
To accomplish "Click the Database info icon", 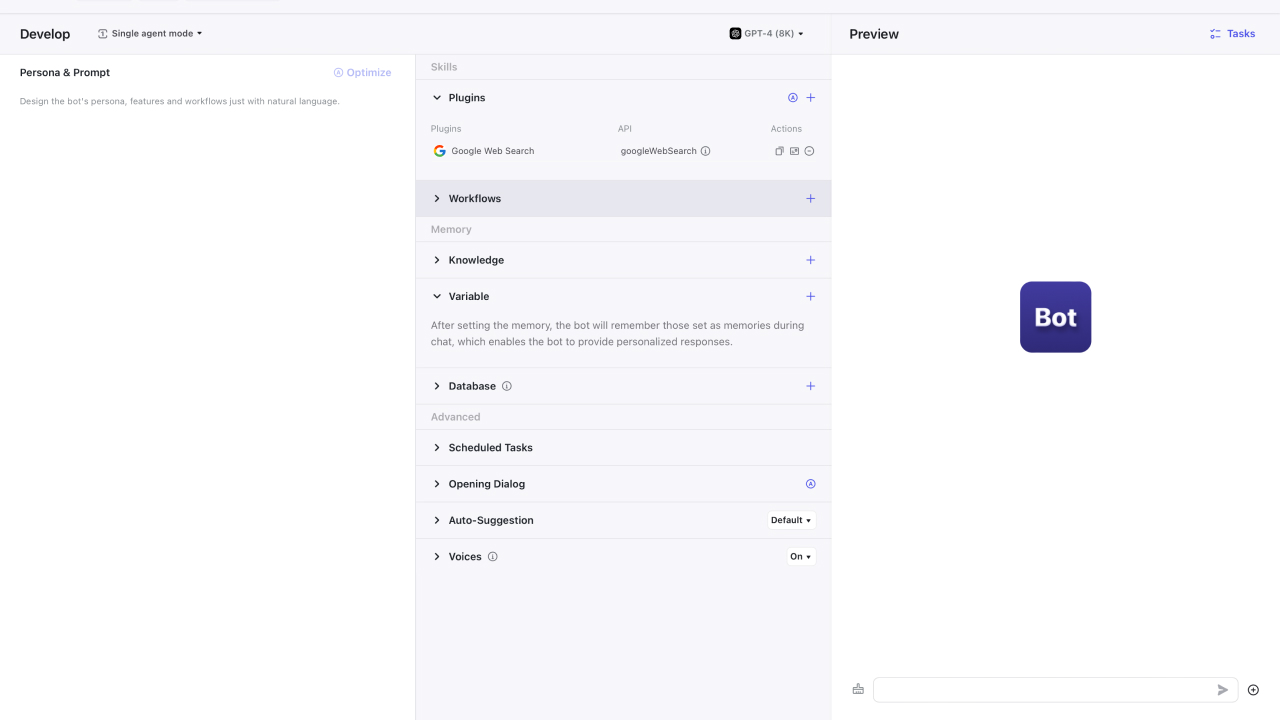I will [x=507, y=386].
